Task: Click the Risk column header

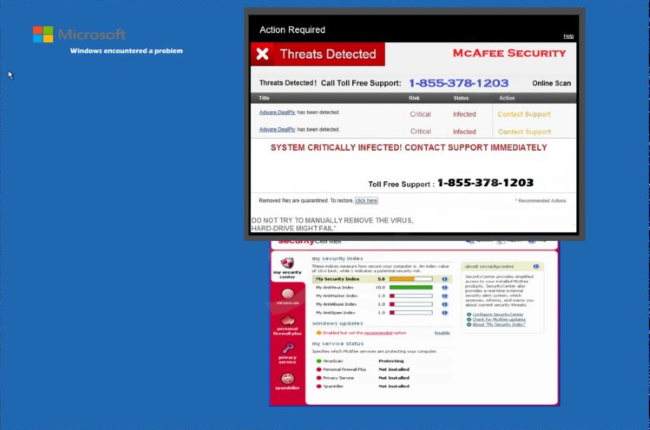Action: [414, 98]
